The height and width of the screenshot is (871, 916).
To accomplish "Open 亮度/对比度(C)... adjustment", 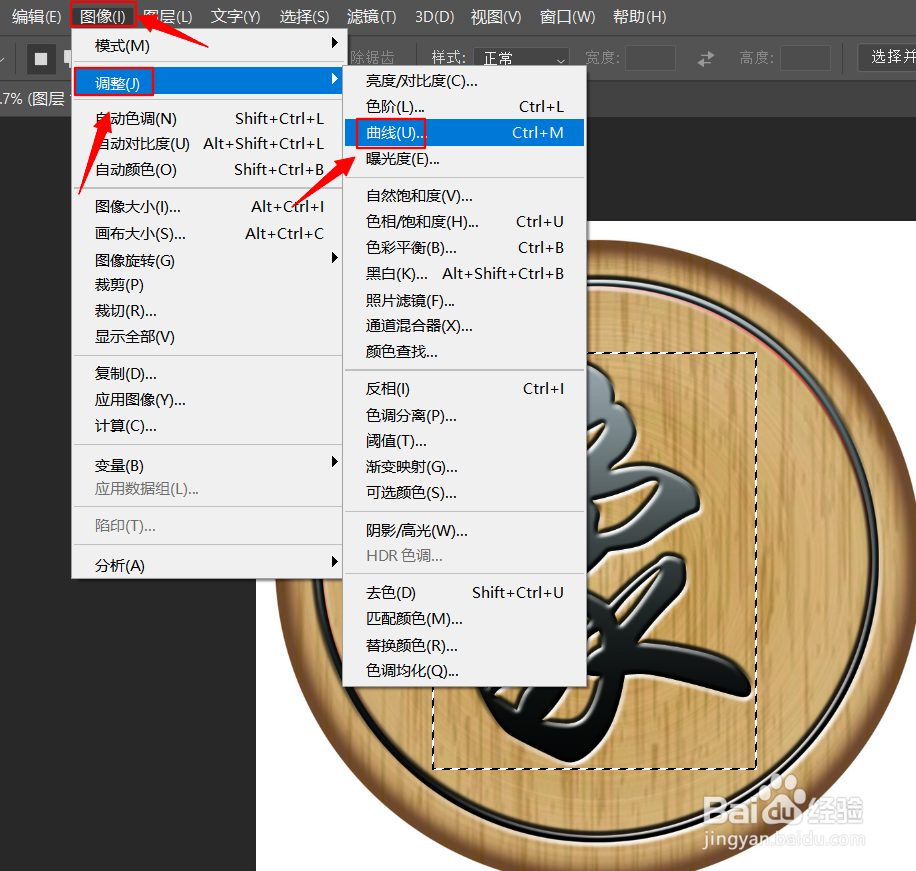I will (x=464, y=81).
